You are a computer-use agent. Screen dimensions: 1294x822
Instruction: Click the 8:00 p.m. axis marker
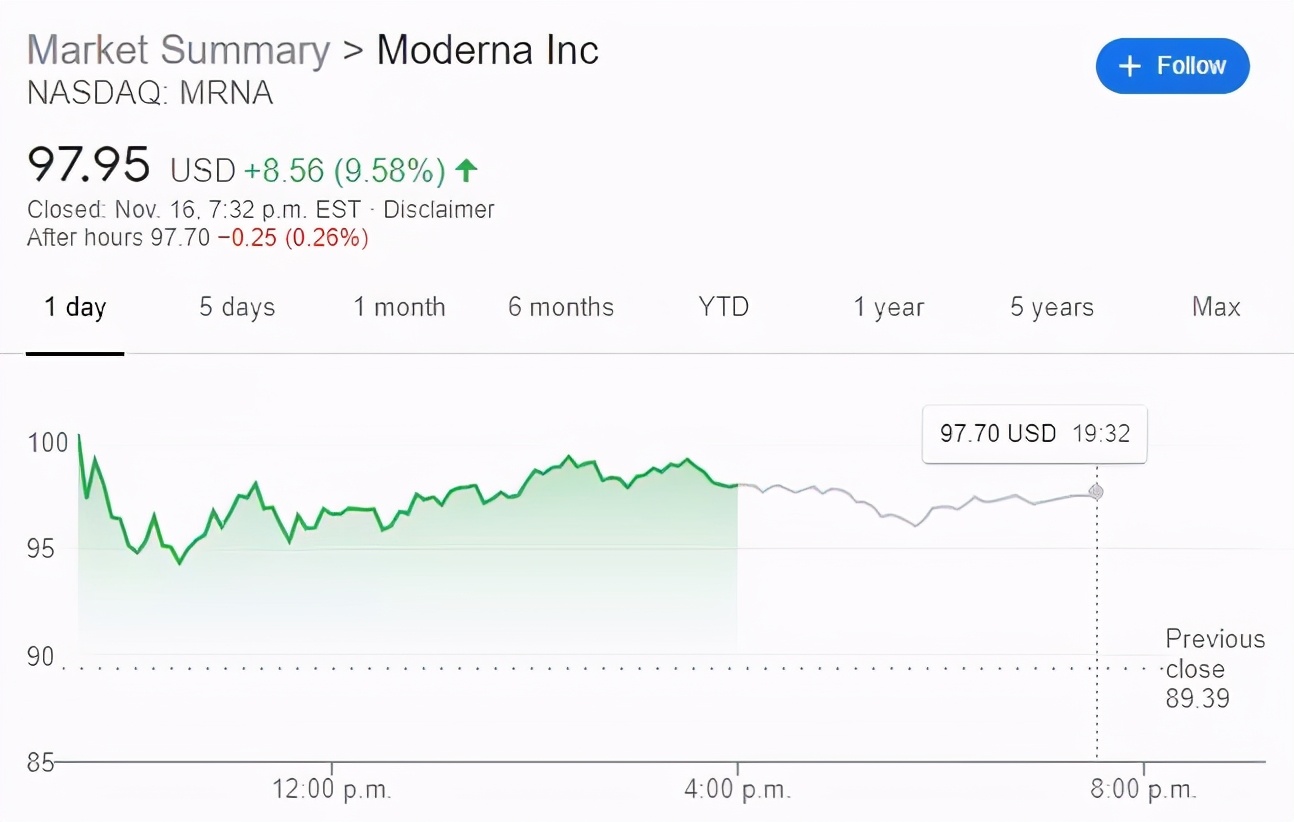pos(1144,789)
